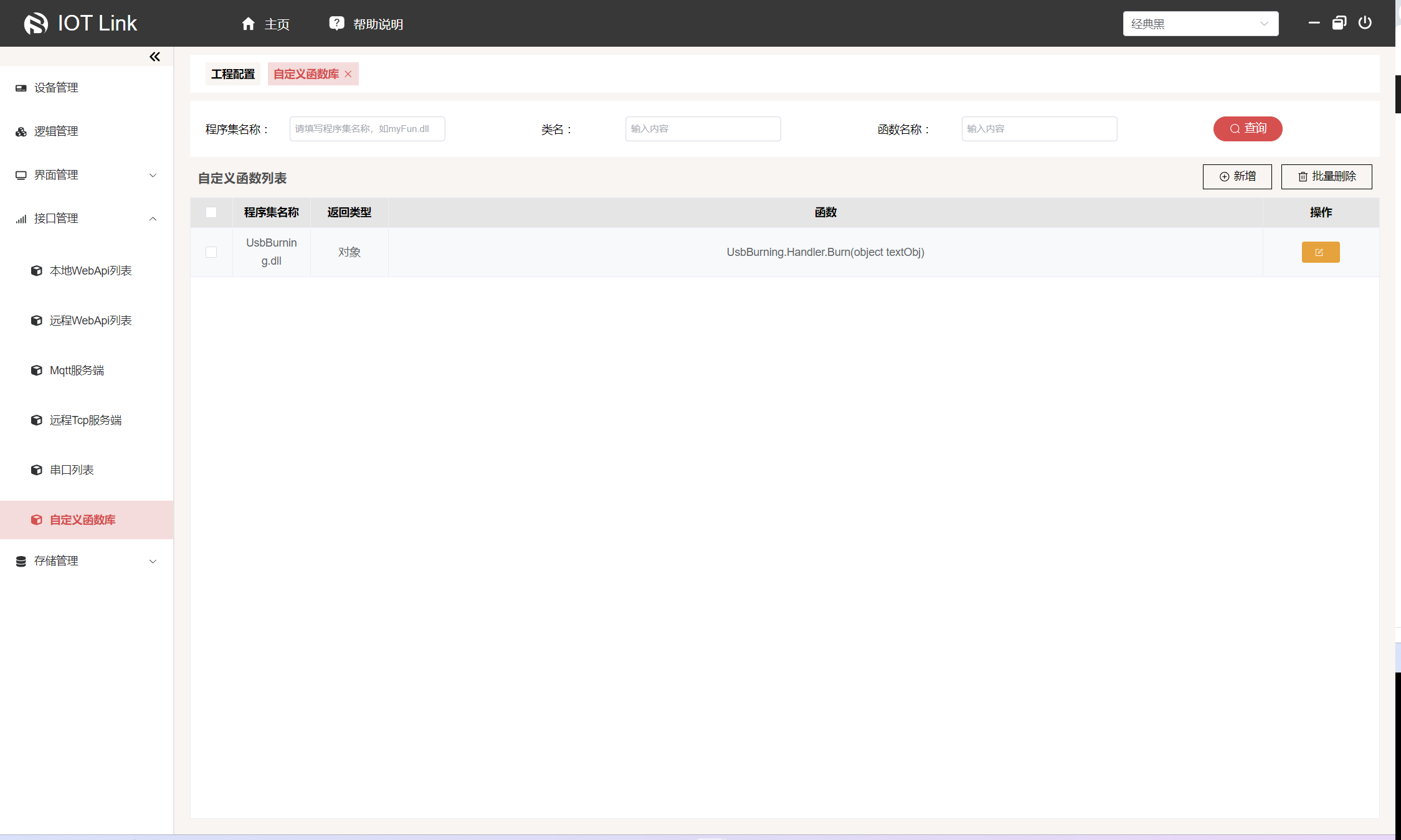Click cube icon beside 串口列表
The image size is (1401, 840).
point(37,470)
